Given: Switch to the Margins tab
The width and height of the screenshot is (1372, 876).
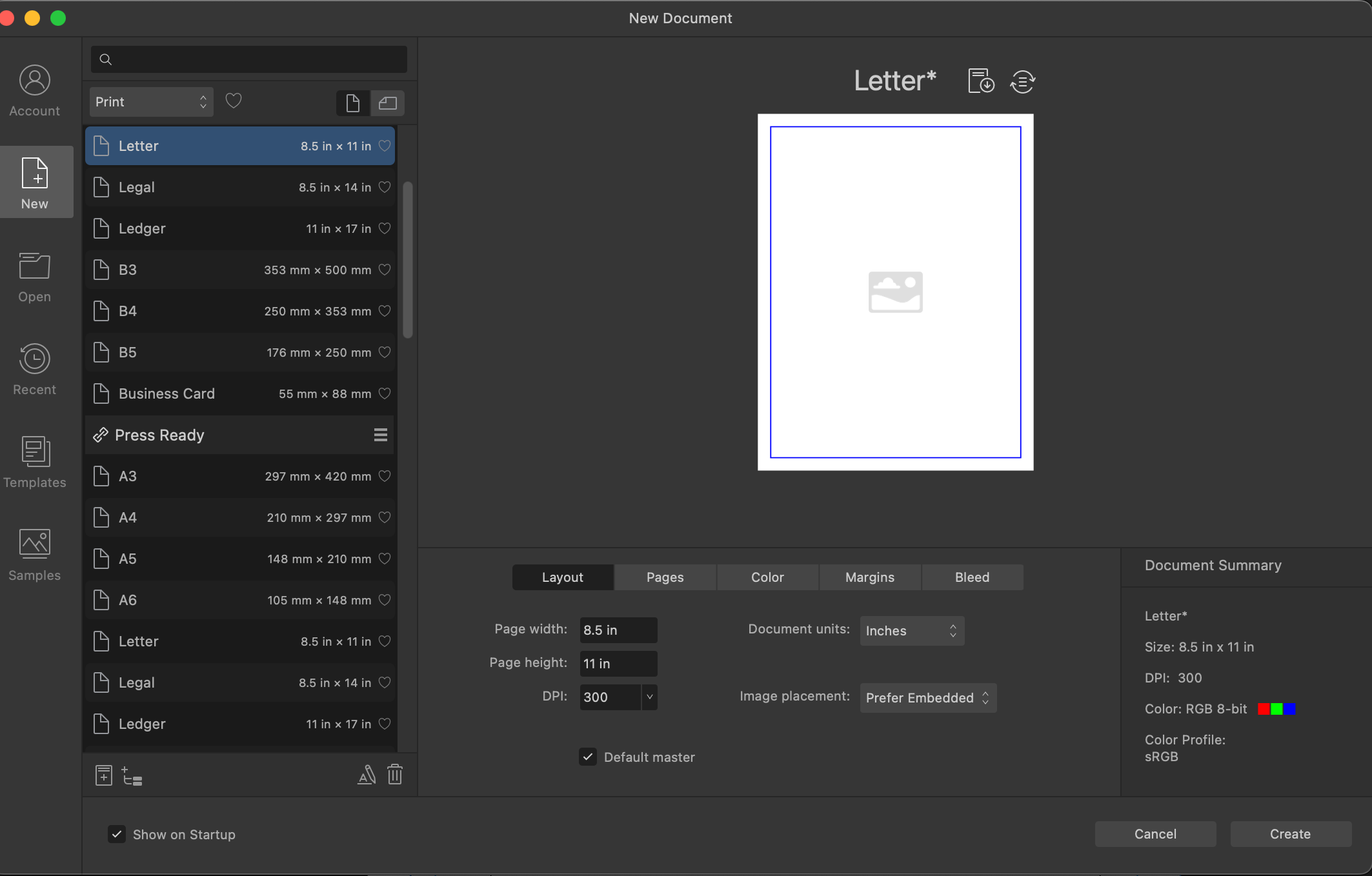Looking at the screenshot, I should [870, 577].
